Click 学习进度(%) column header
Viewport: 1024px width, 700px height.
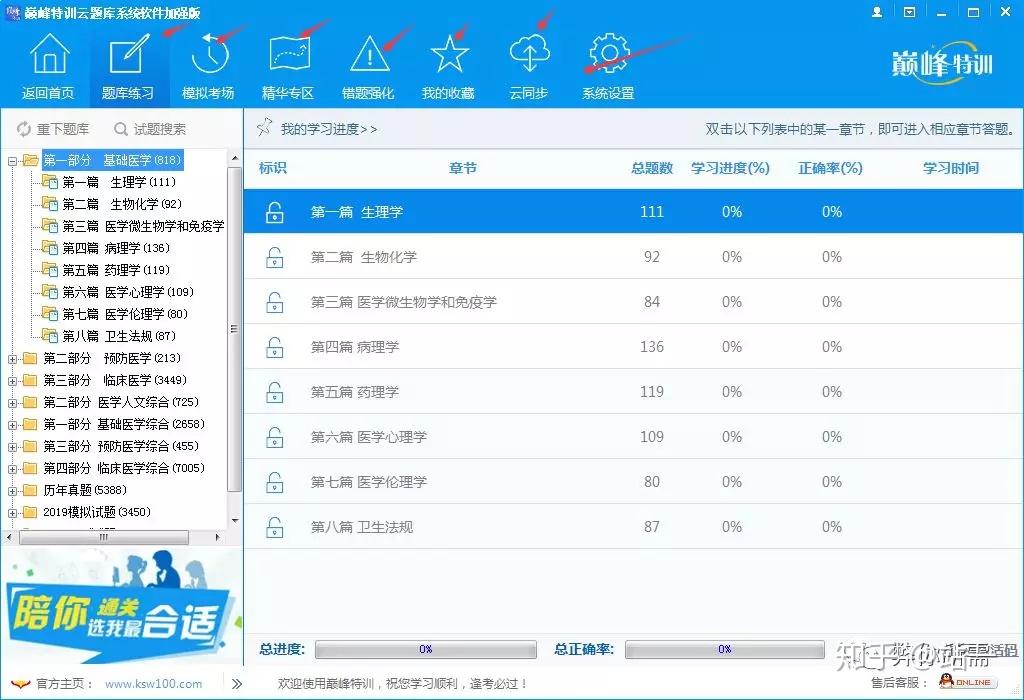730,168
